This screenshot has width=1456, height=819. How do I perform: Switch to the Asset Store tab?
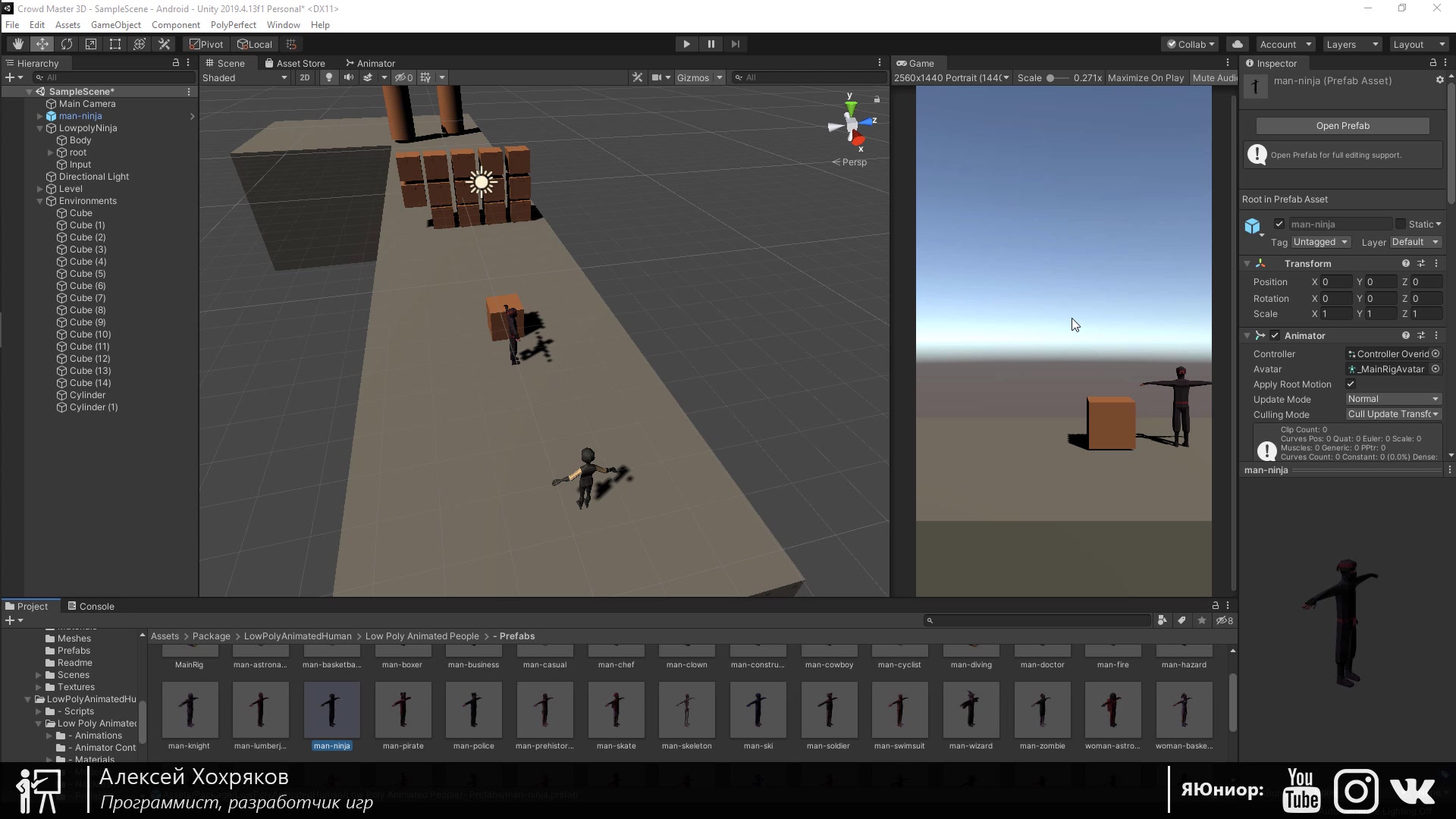295,63
